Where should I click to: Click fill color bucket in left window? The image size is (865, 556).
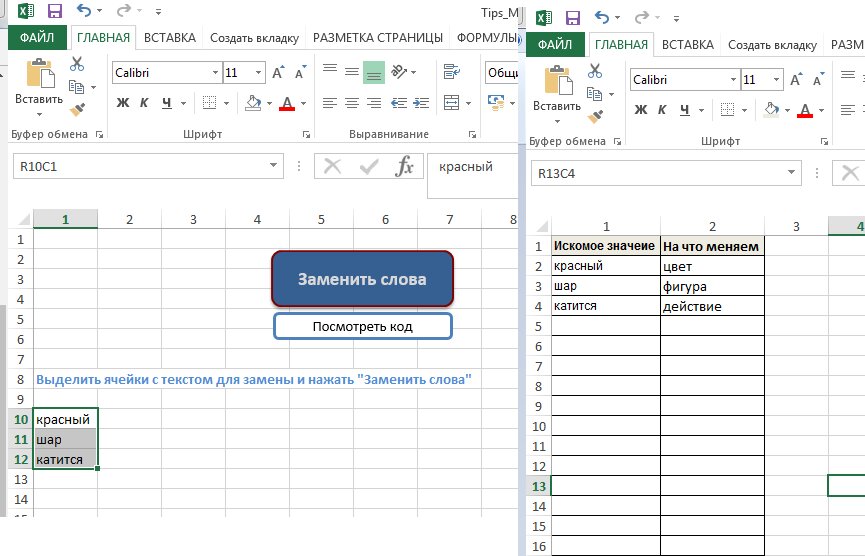click(253, 103)
